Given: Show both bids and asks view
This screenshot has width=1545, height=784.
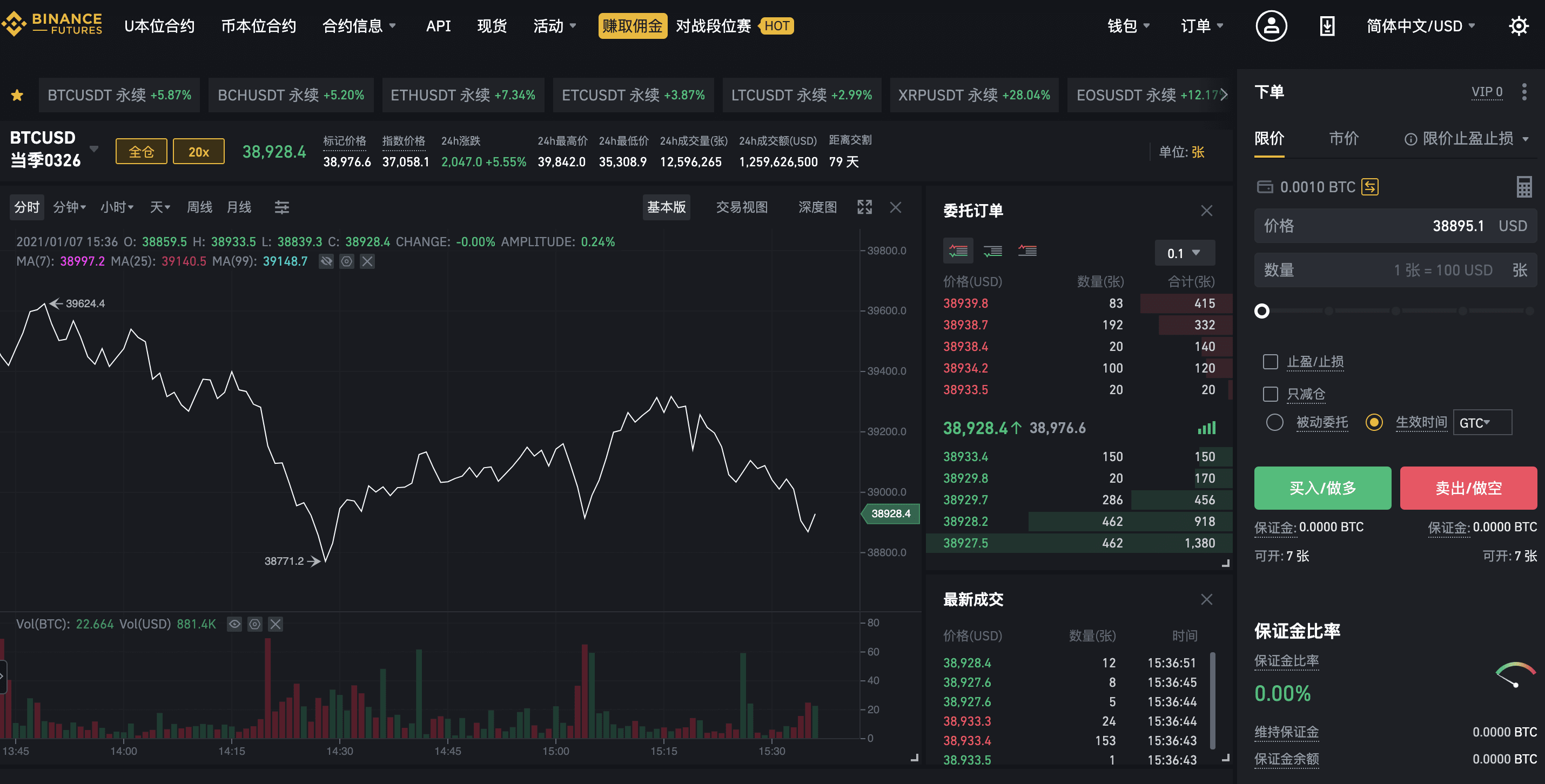Looking at the screenshot, I should click(x=958, y=251).
